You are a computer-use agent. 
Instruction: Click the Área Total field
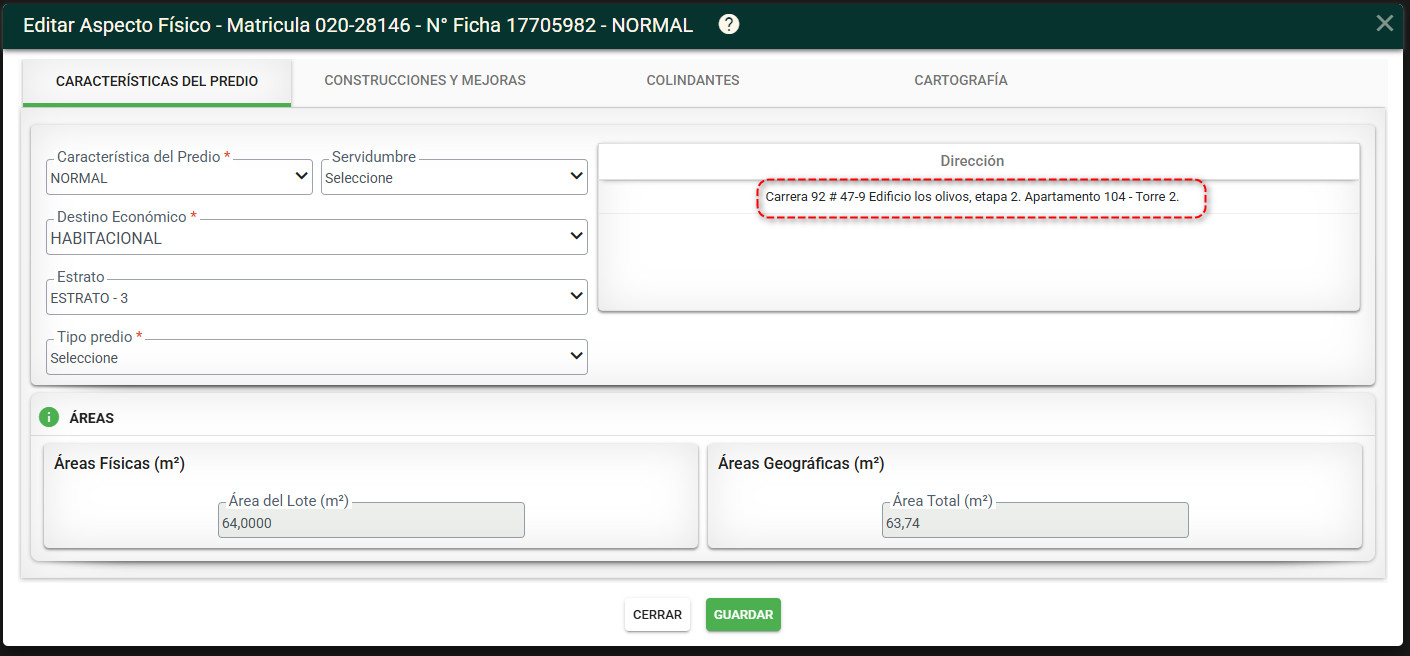[x=1035, y=520]
